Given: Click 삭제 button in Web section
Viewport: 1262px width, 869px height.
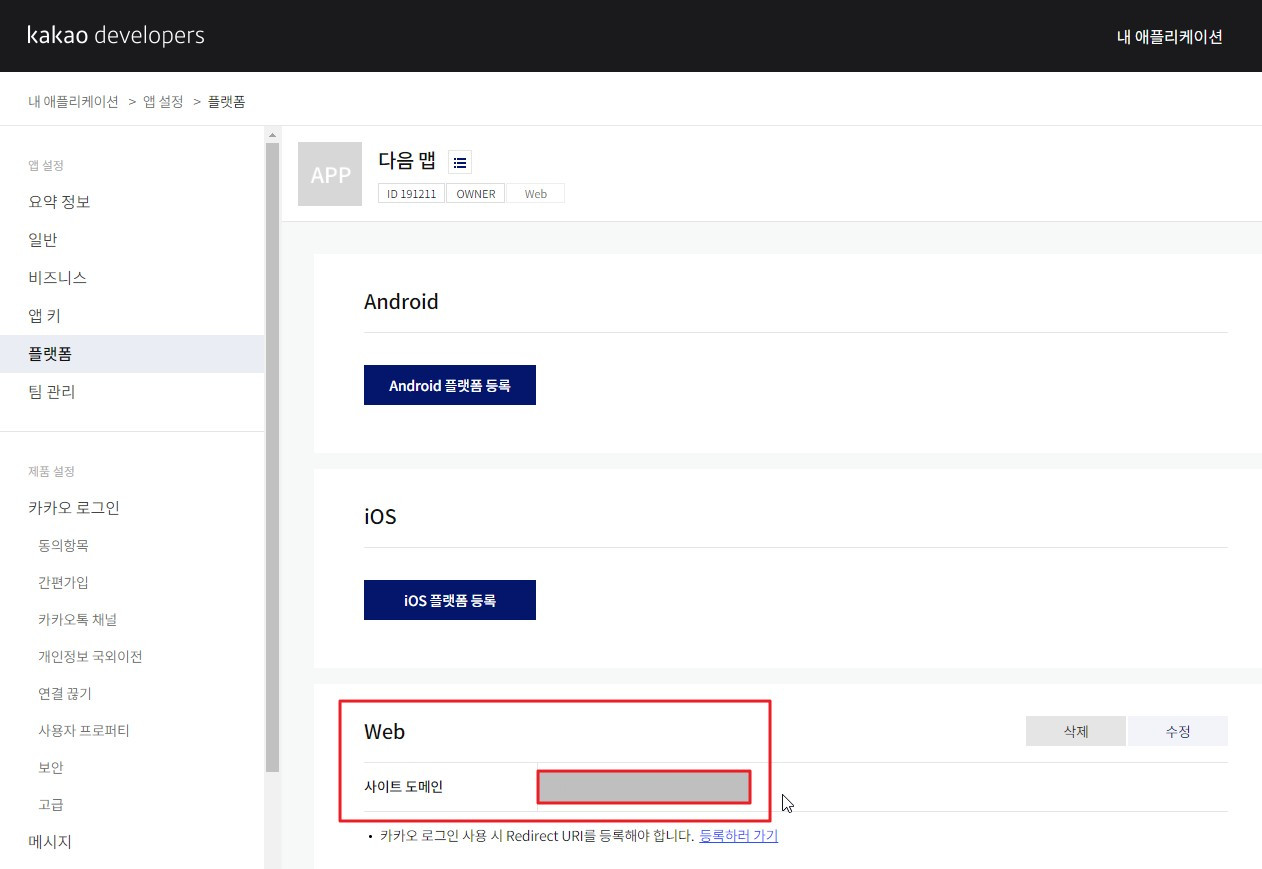Looking at the screenshot, I should 1076,731.
